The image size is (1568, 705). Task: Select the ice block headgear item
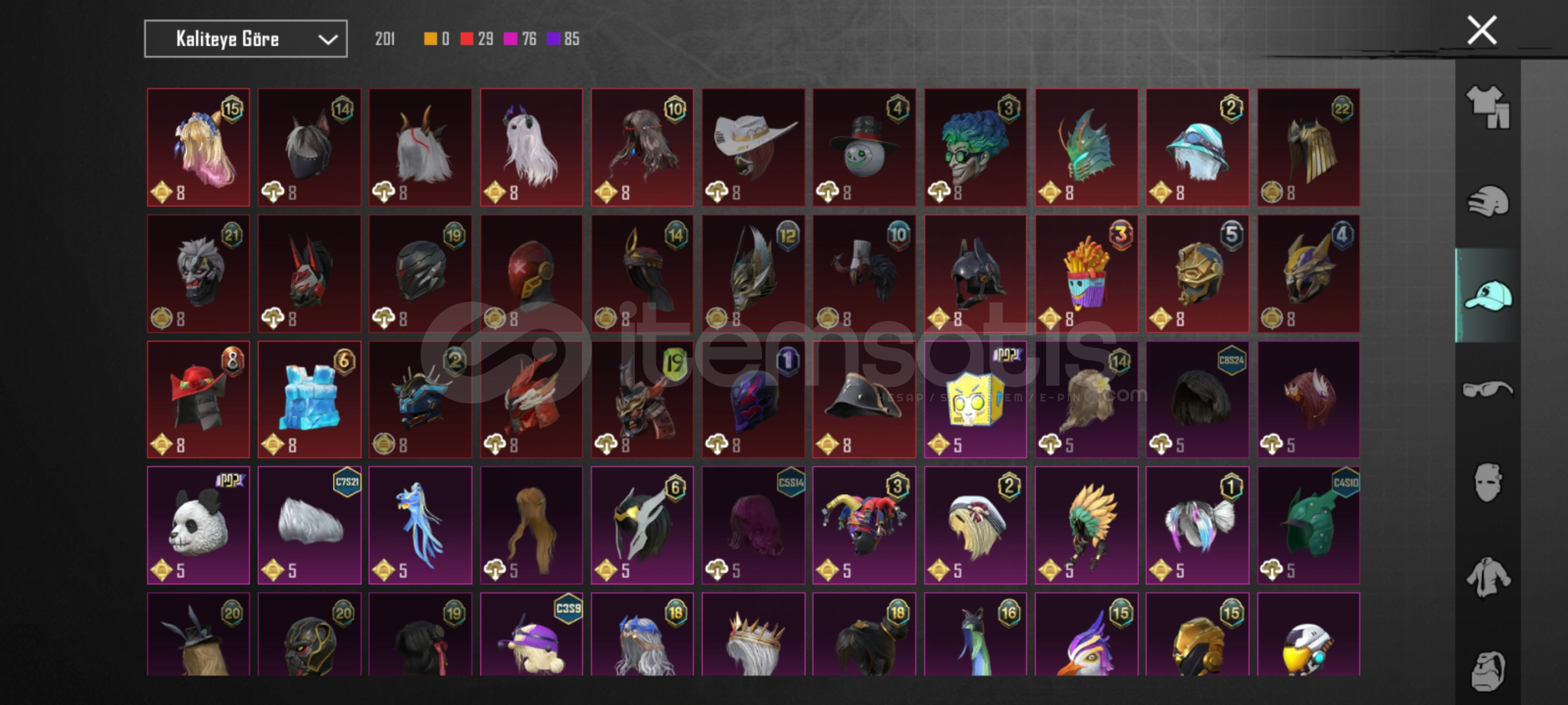click(x=310, y=399)
